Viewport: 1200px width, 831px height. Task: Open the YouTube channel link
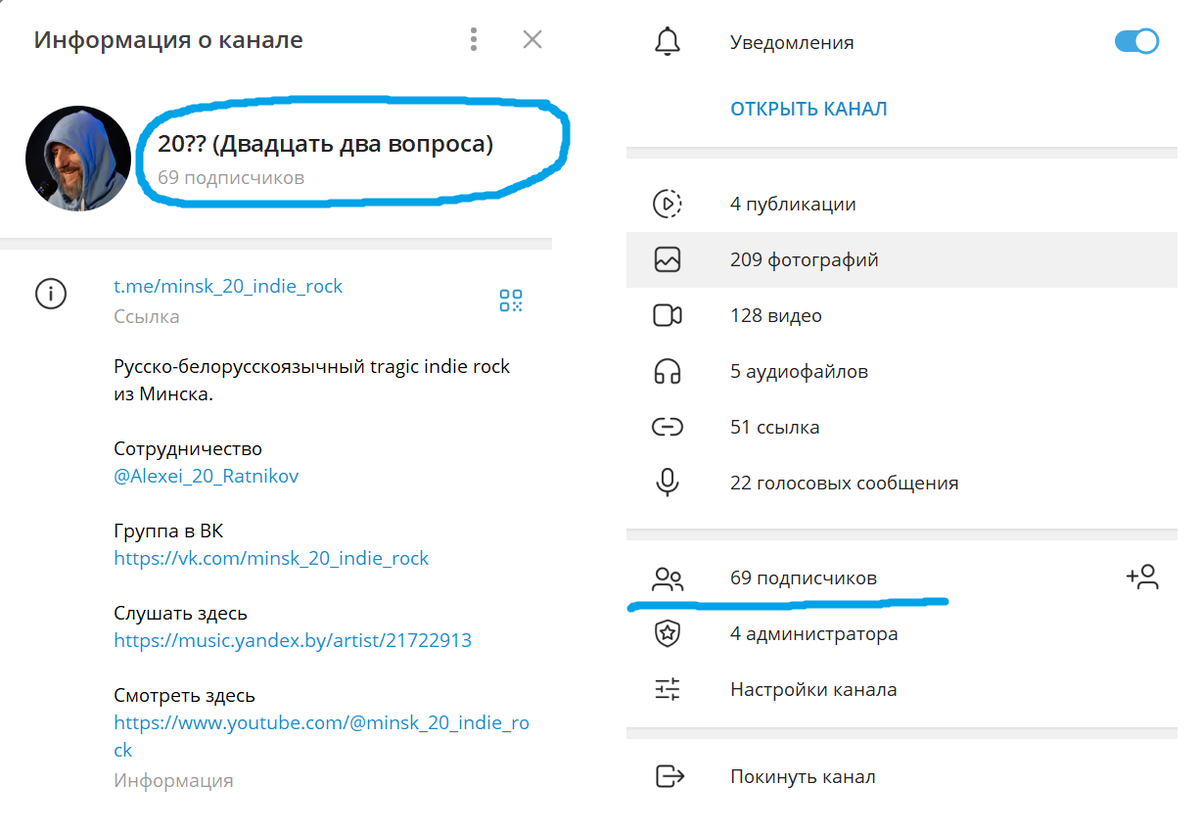click(x=320, y=722)
